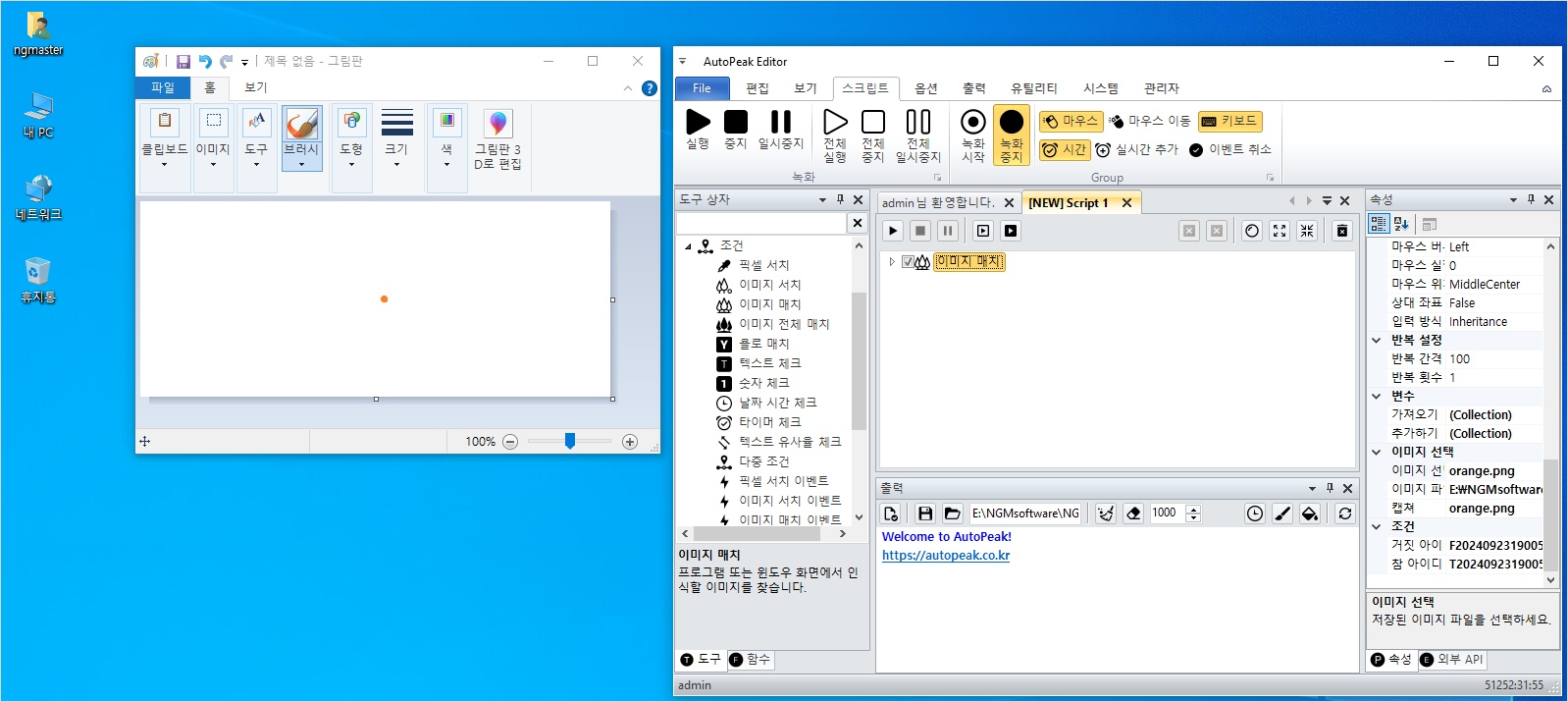Viewport: 1568px width, 702px height.
Task: Switch to the 외부 API tab in properties panel
Action: [1451, 659]
